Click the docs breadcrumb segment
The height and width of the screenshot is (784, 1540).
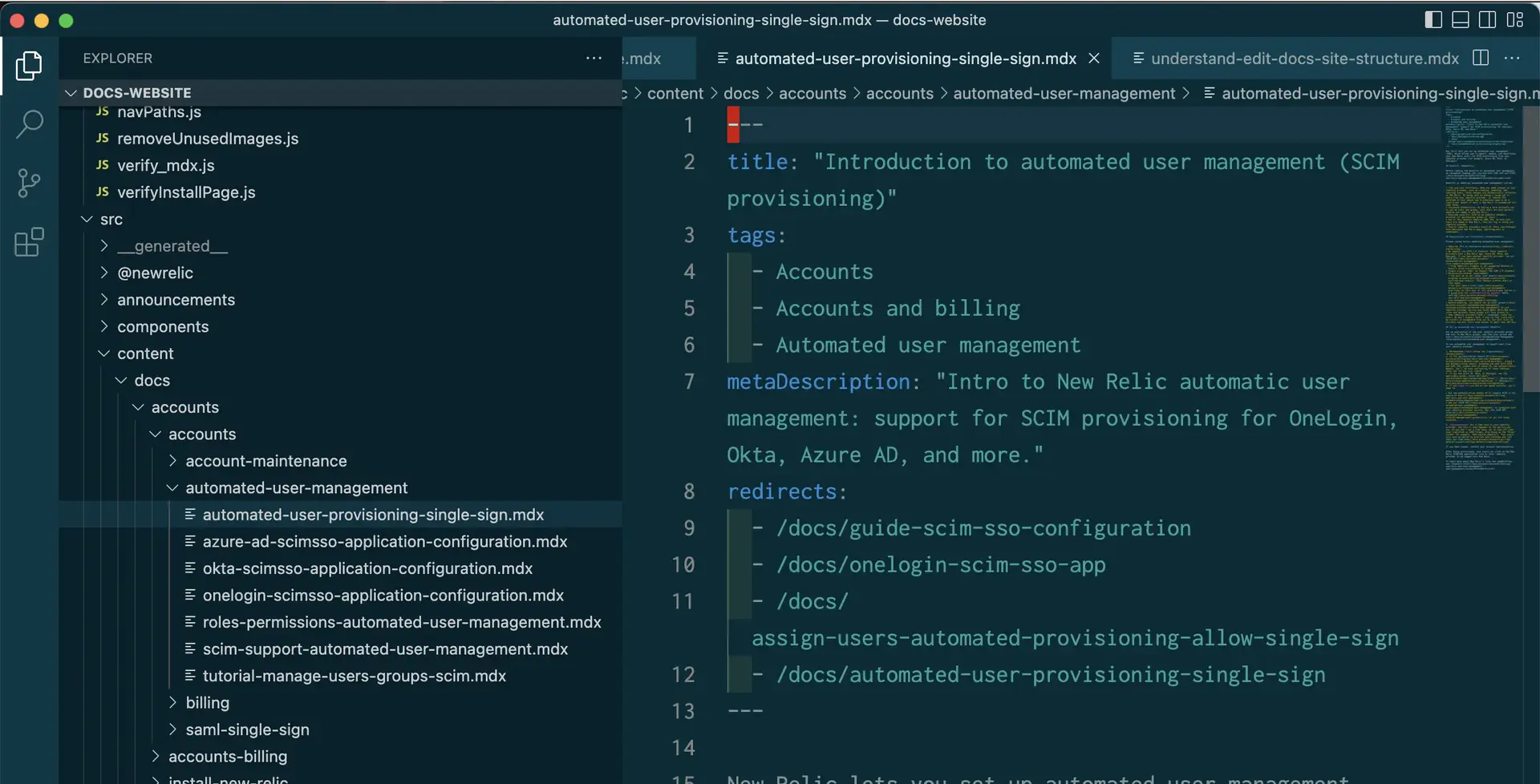tap(741, 93)
